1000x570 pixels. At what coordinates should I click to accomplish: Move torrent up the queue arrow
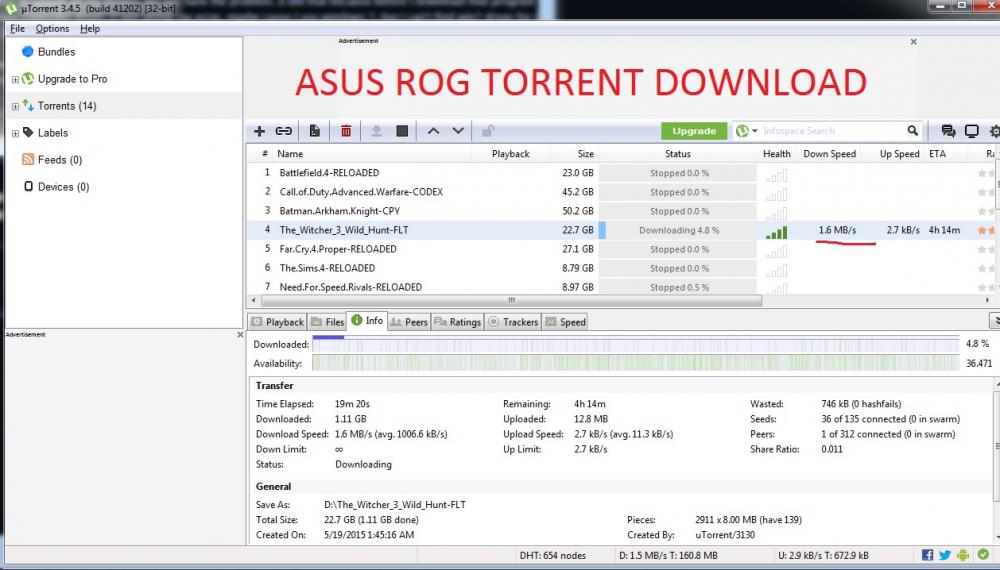pyautogui.click(x=434, y=131)
